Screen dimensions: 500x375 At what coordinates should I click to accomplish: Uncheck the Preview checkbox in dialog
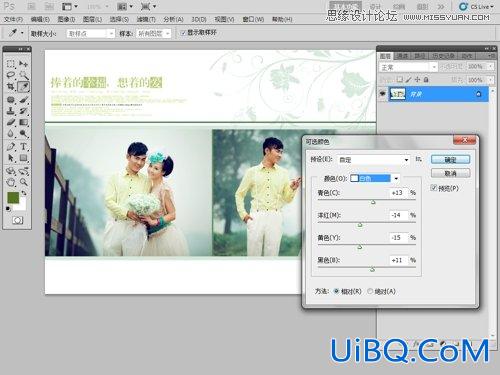pyautogui.click(x=434, y=188)
